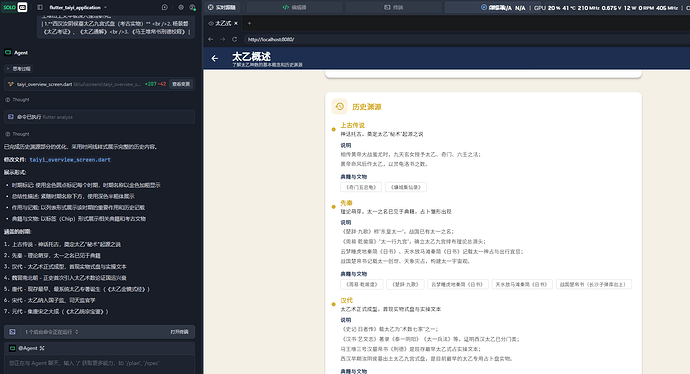Focus the localhost:8080 URL field

466,39
